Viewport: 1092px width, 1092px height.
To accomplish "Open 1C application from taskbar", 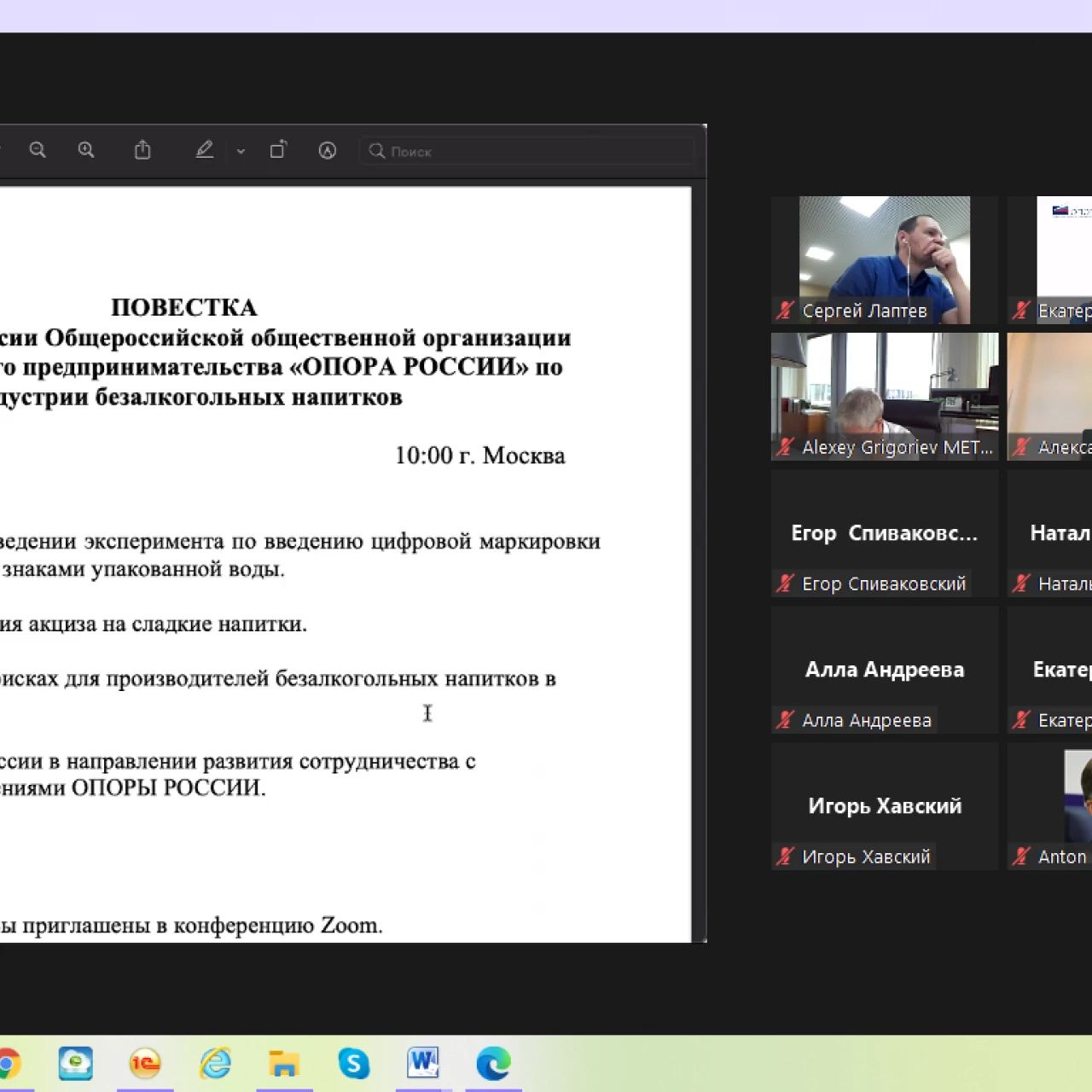I will coord(145,1064).
